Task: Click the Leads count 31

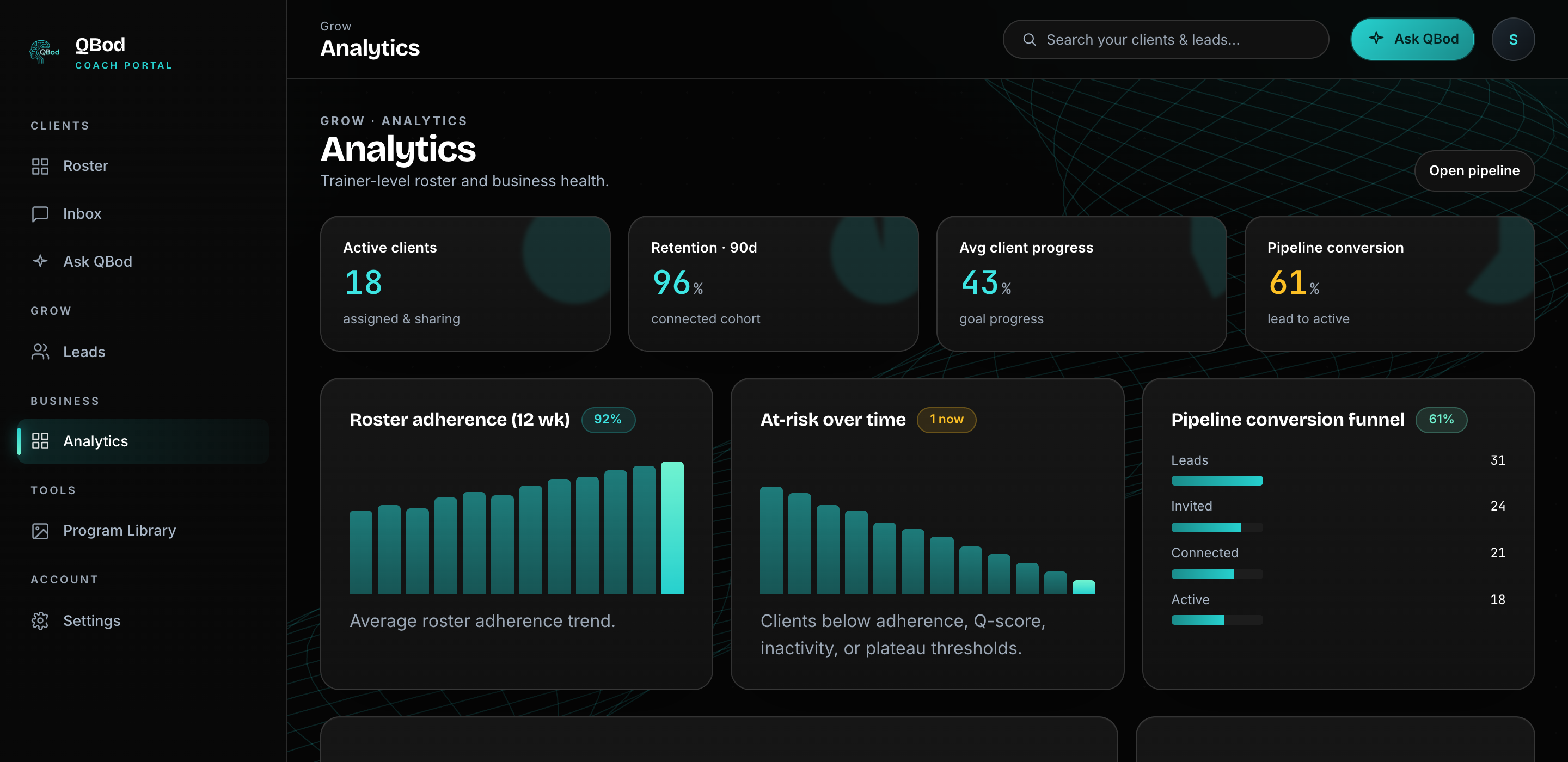Action: pyautogui.click(x=1497, y=460)
